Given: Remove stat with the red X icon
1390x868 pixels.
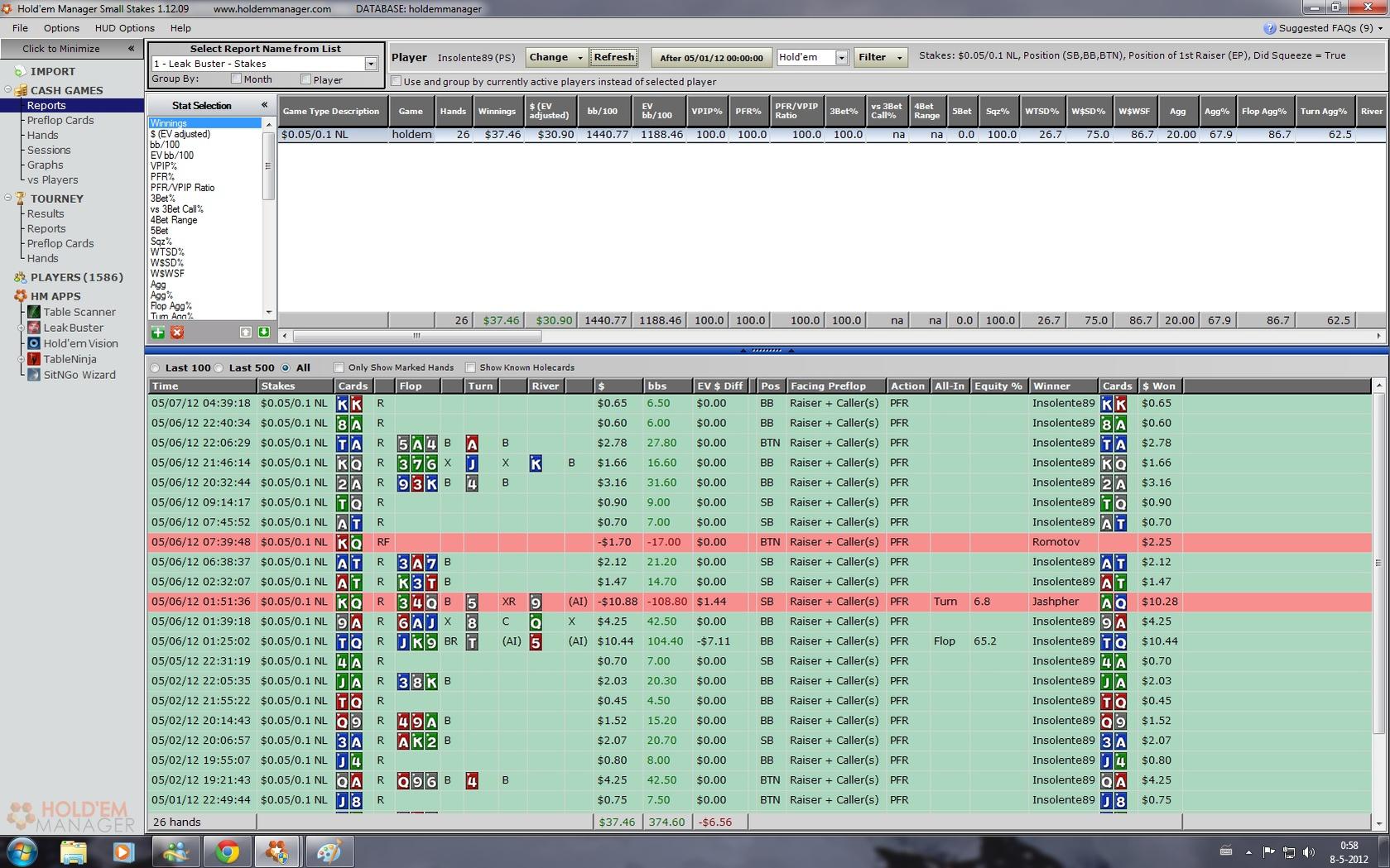Looking at the screenshot, I should [177, 332].
